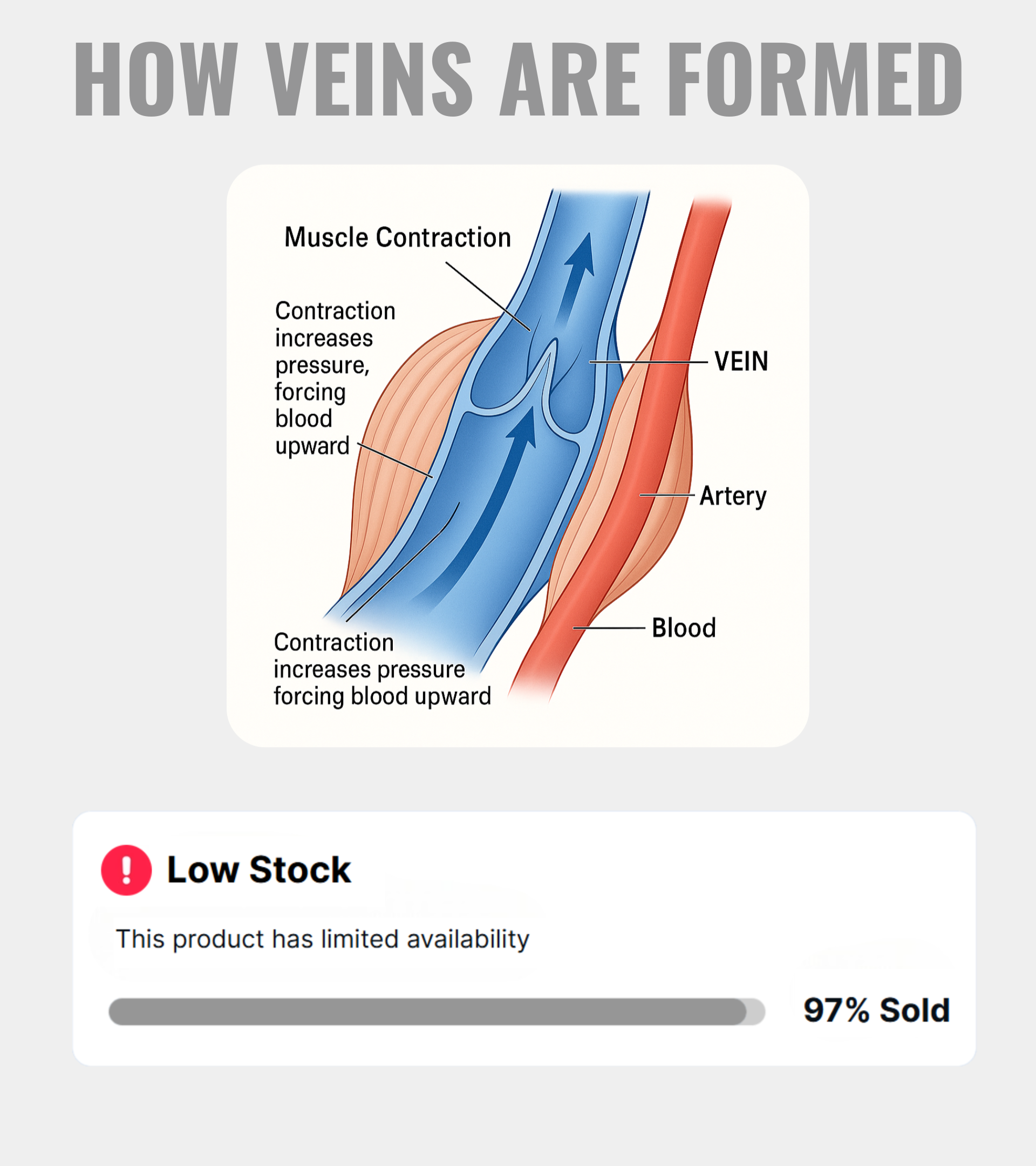Image resolution: width=1036 pixels, height=1166 pixels.
Task: Click the unfilled end of the sold progress bar
Action: tap(756, 1012)
